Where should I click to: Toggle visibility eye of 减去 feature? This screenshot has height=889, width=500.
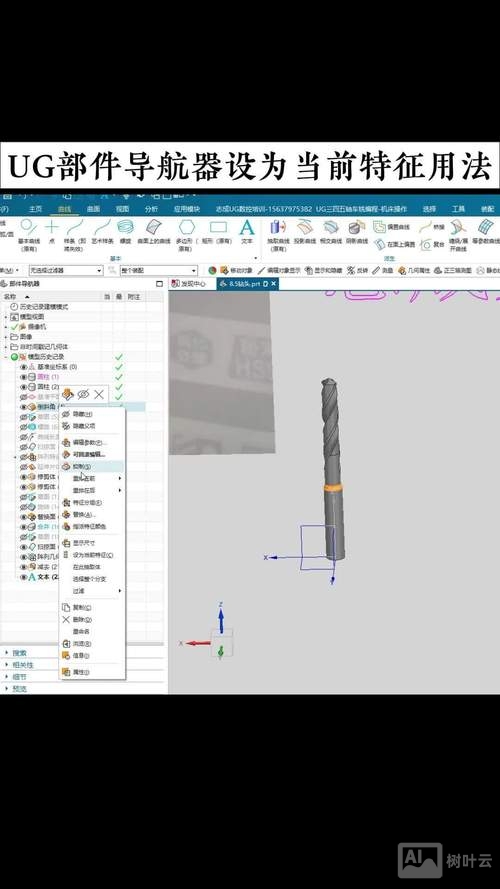click(x=24, y=567)
